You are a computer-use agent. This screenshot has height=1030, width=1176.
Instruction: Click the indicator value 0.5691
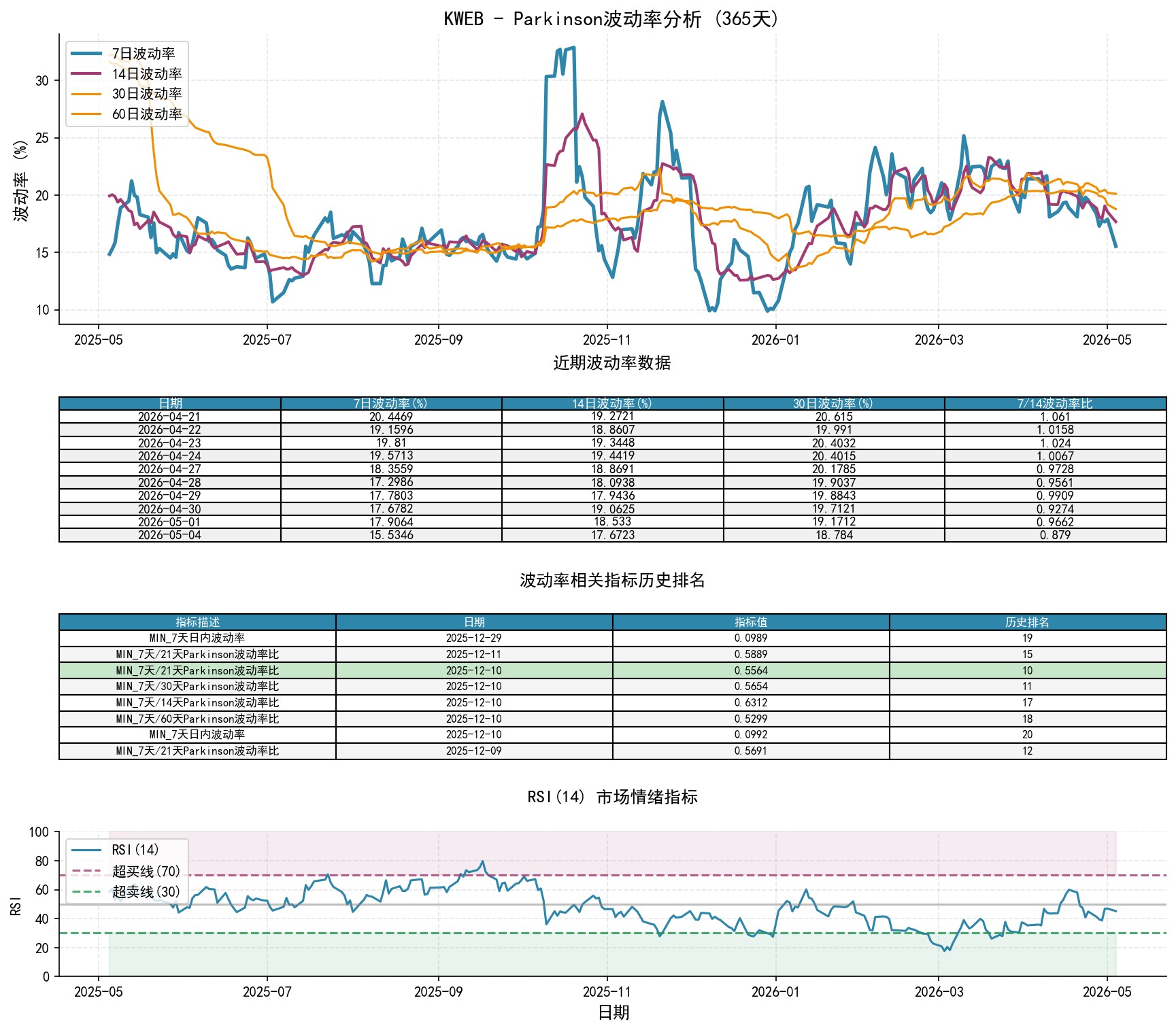click(751, 751)
